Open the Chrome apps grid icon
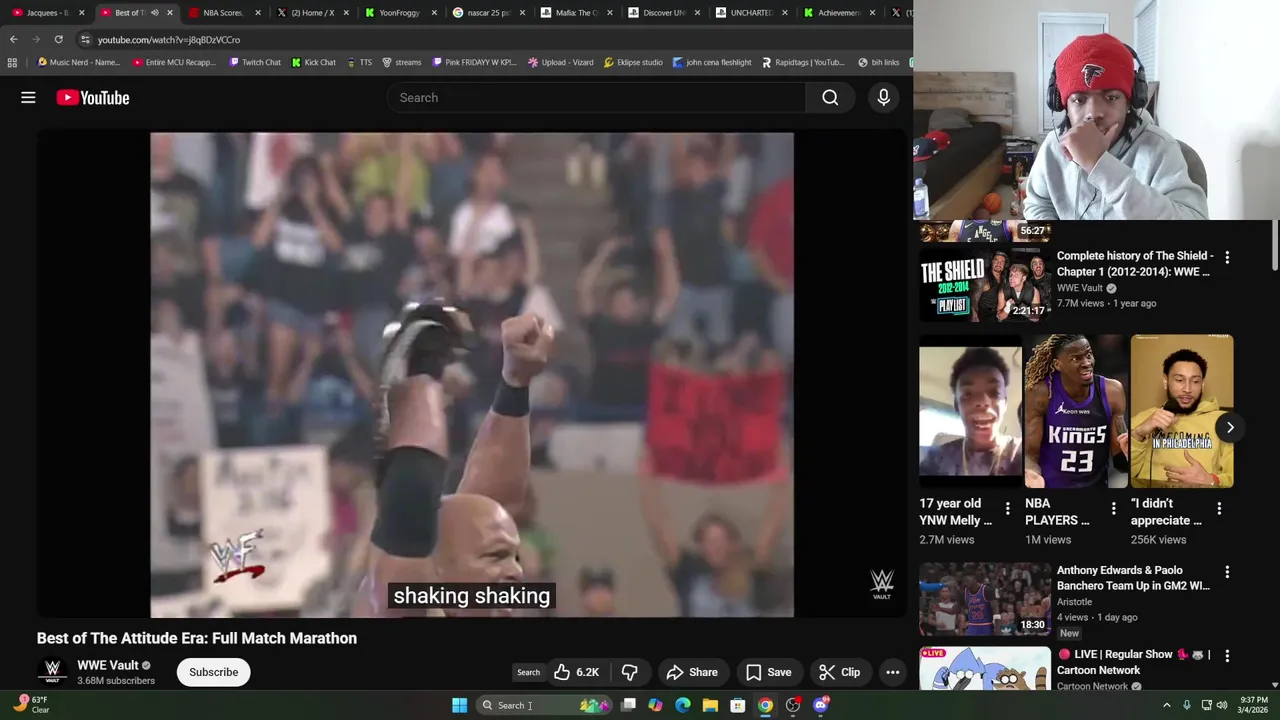The width and height of the screenshot is (1280, 720). coord(12,62)
